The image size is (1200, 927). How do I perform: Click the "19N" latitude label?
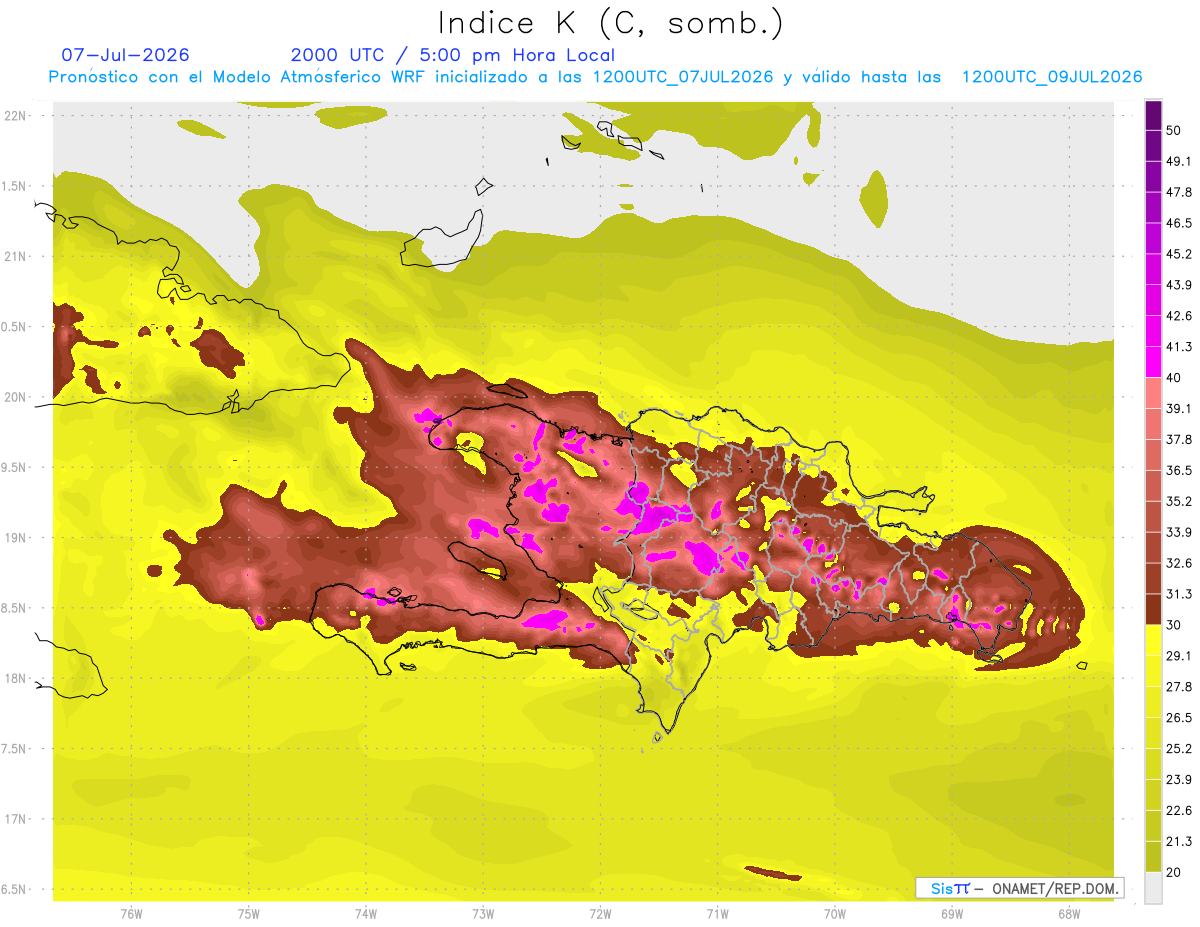[16, 538]
